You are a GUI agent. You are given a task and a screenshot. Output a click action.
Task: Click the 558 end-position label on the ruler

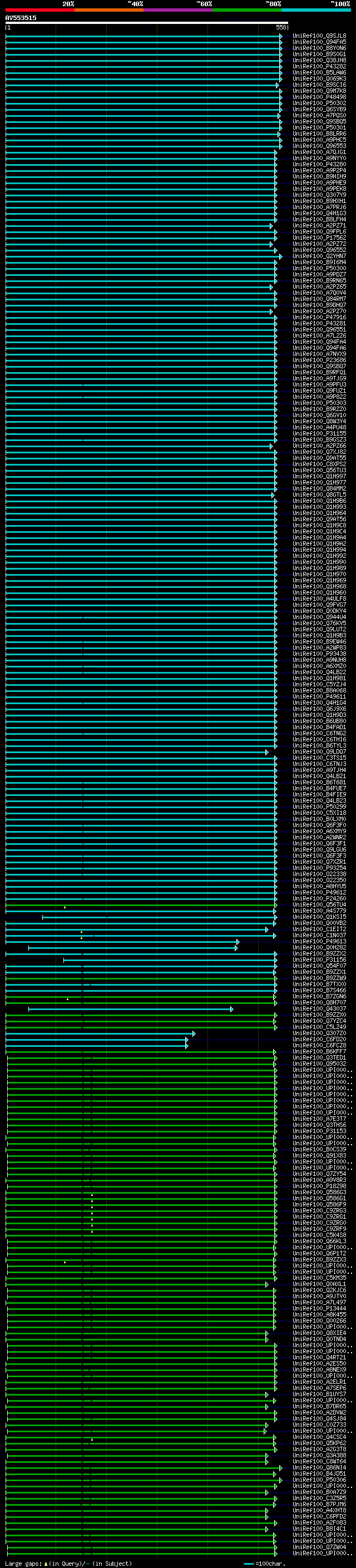pos(280,27)
